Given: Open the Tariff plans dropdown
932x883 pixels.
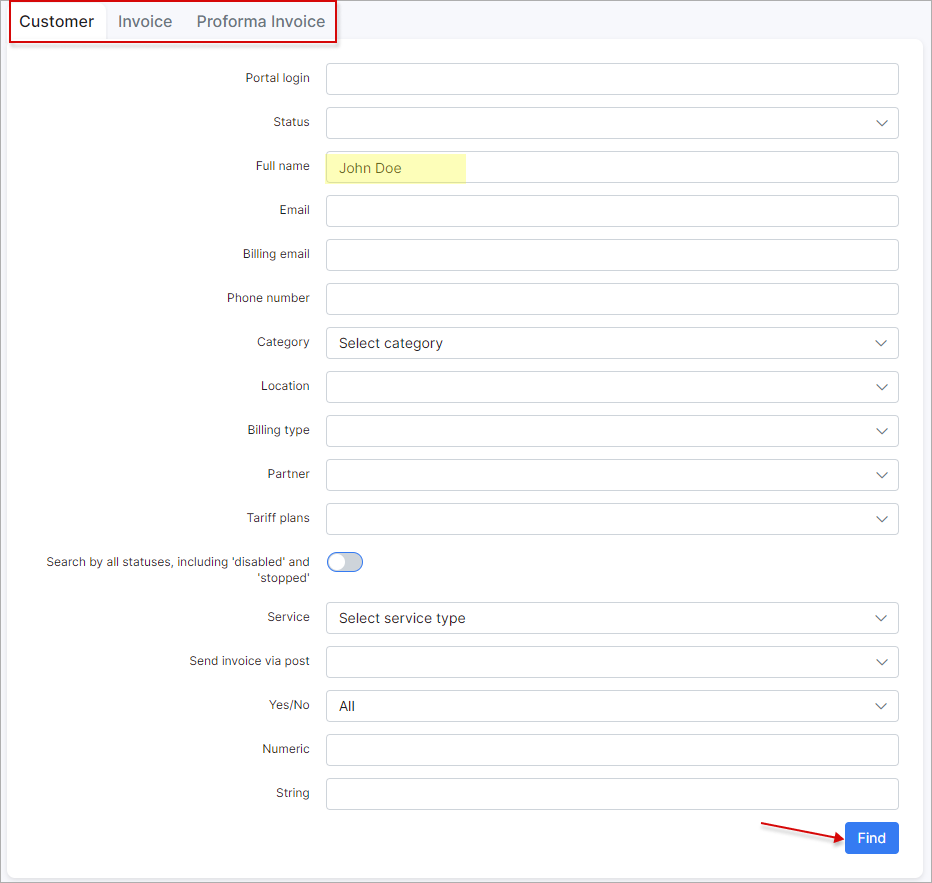Looking at the screenshot, I should (612, 519).
